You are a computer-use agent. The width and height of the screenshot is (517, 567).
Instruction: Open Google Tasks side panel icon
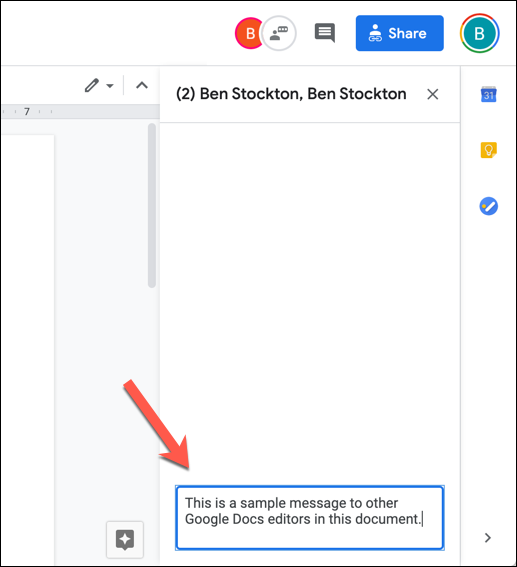click(x=488, y=206)
